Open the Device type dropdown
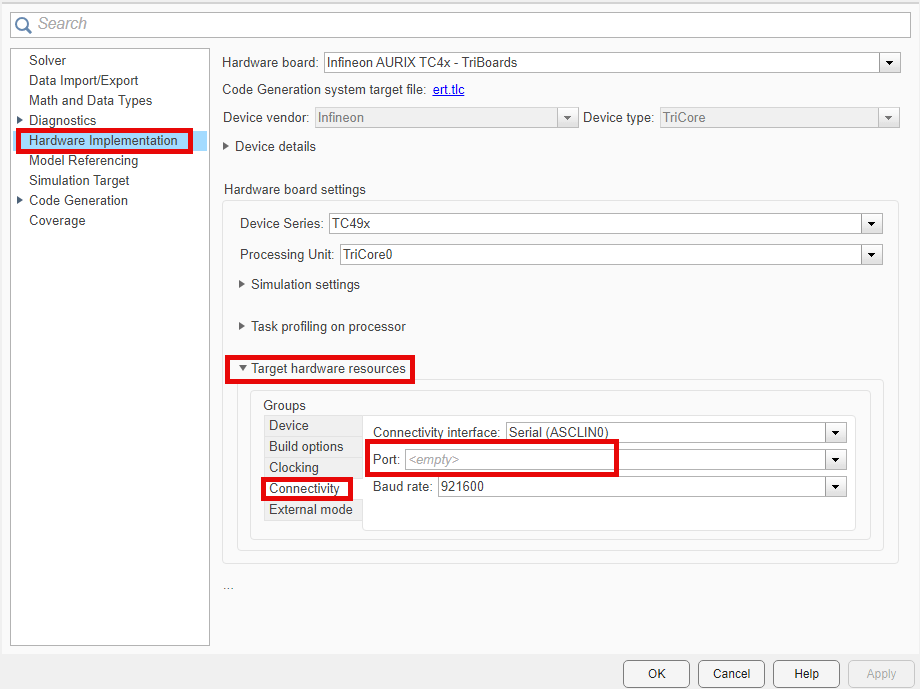Screen dimensions: 920x689 (x=888, y=118)
